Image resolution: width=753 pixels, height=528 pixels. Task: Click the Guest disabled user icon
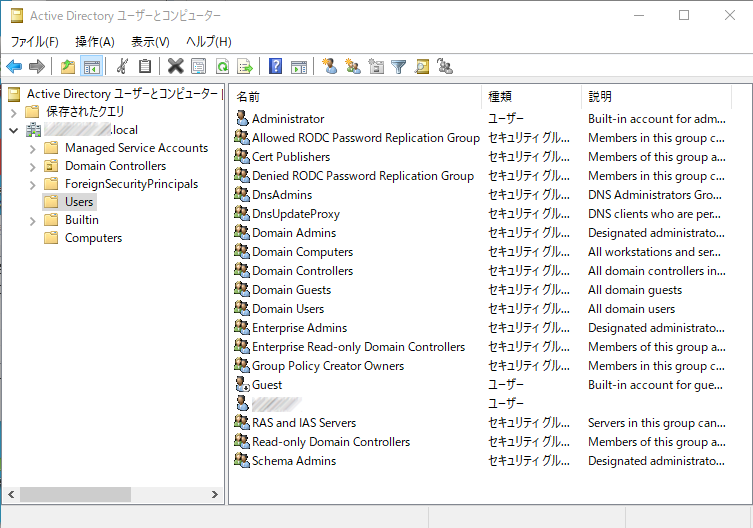(243, 384)
